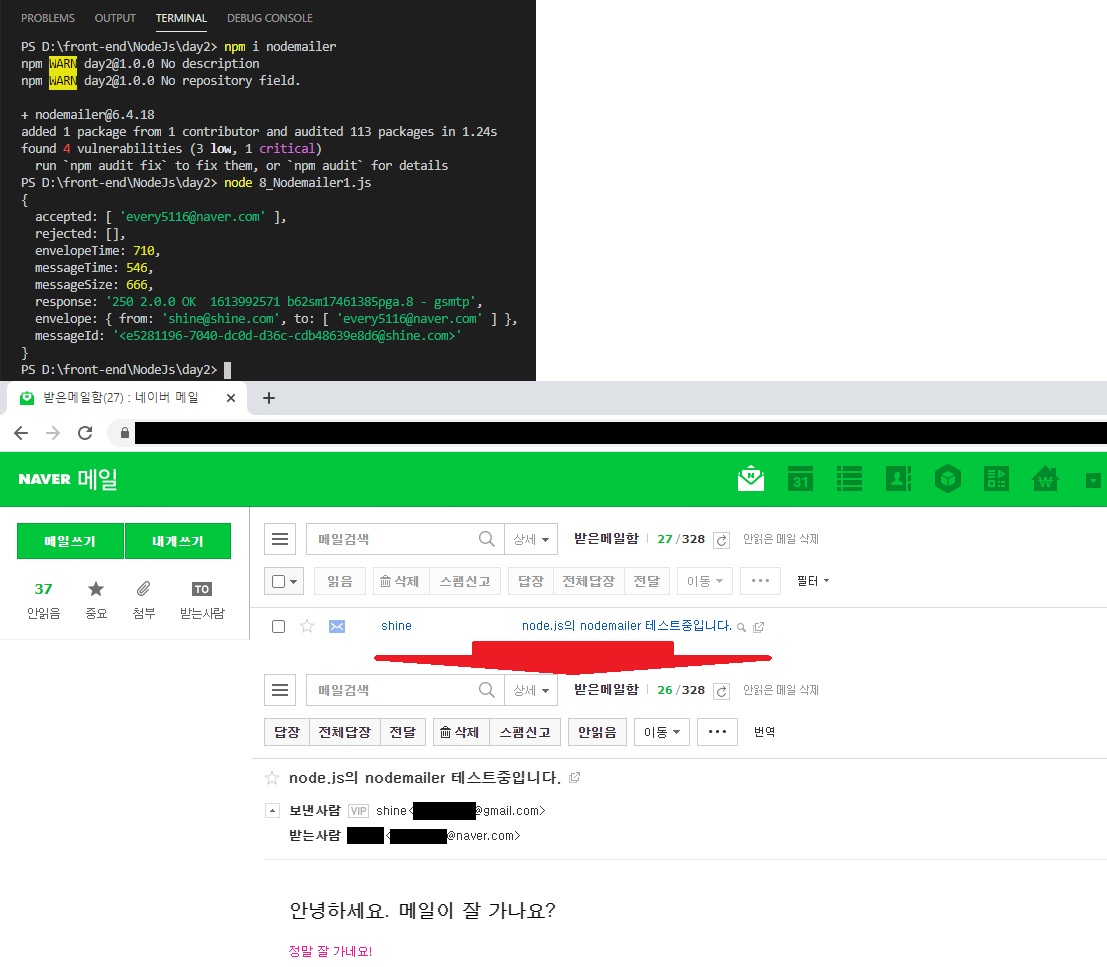Click sender name shine in mail list
This screenshot has width=1107, height=967.
point(396,626)
